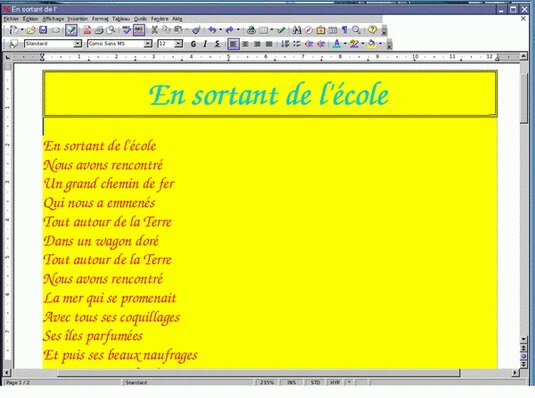Select centered alignment button
535x398 pixels.
(245, 44)
